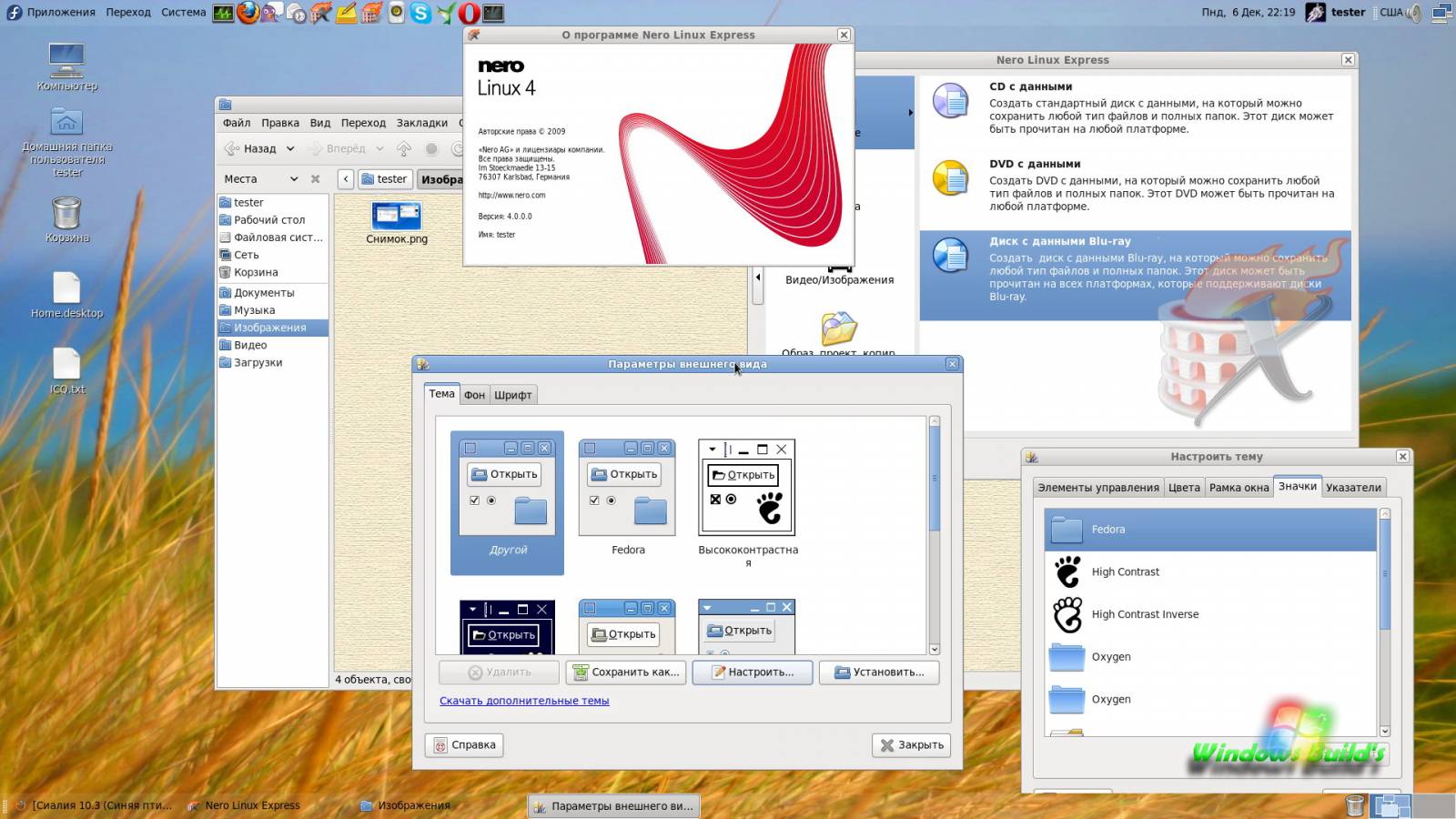Click the Назад button in file manager
The image size is (1456, 819).
pos(249,148)
